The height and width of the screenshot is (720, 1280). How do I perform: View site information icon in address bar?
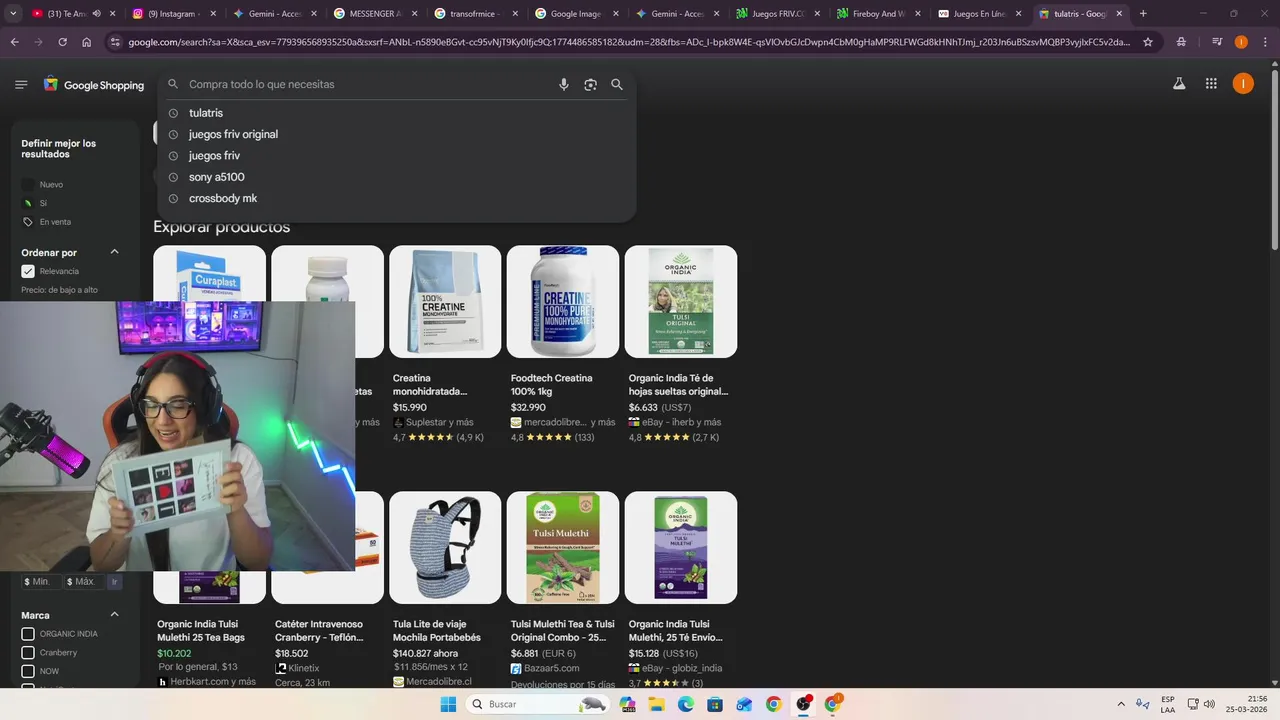pos(115,42)
